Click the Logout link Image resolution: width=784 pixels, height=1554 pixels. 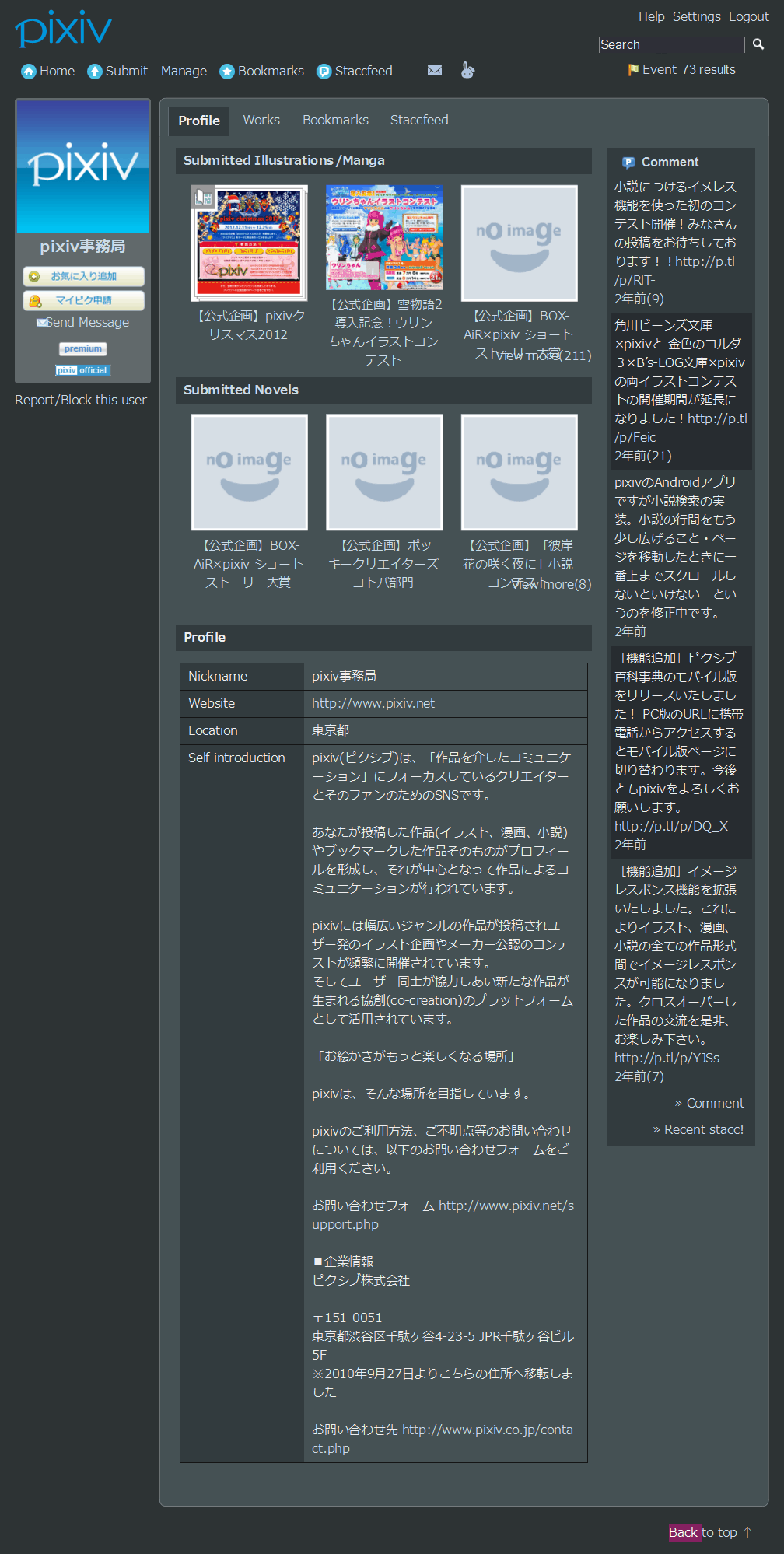[749, 16]
